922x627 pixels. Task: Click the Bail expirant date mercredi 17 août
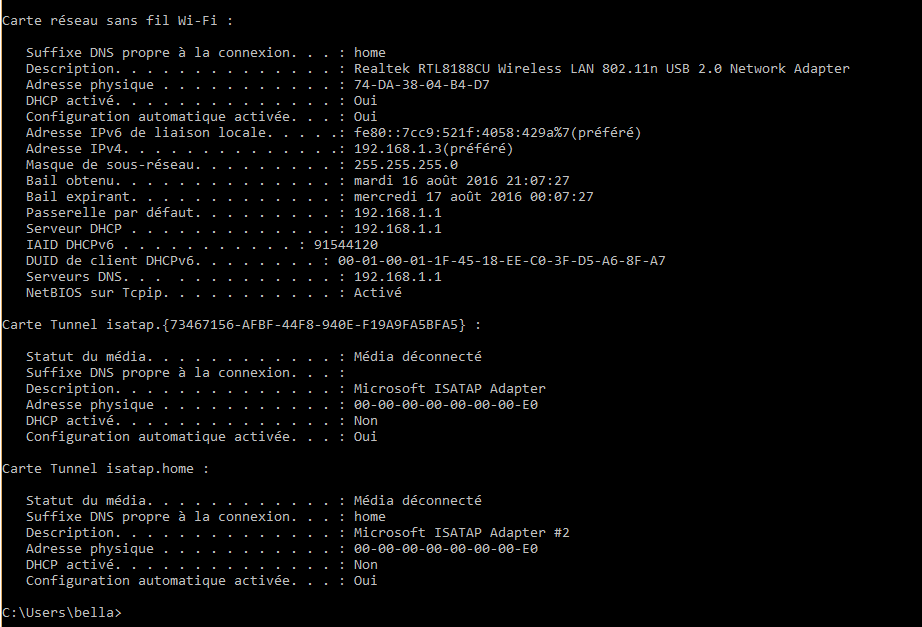coord(473,196)
